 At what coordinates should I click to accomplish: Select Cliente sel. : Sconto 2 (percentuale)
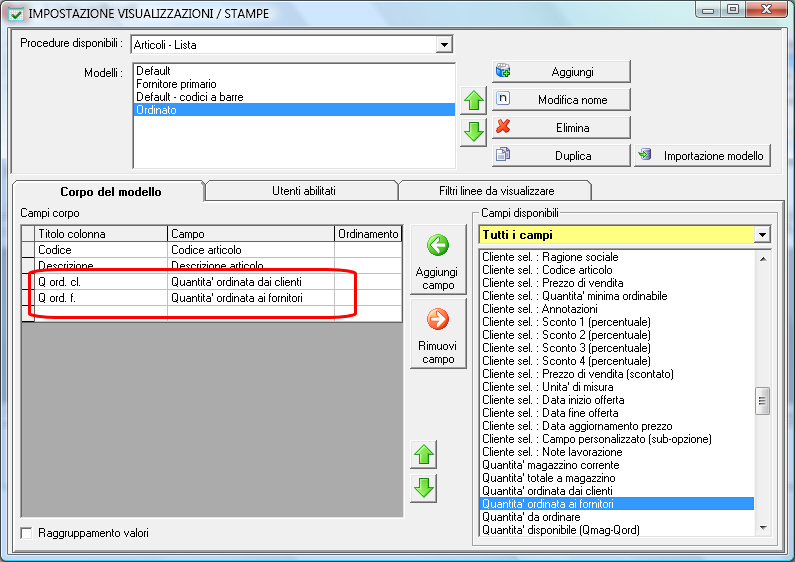(617, 335)
